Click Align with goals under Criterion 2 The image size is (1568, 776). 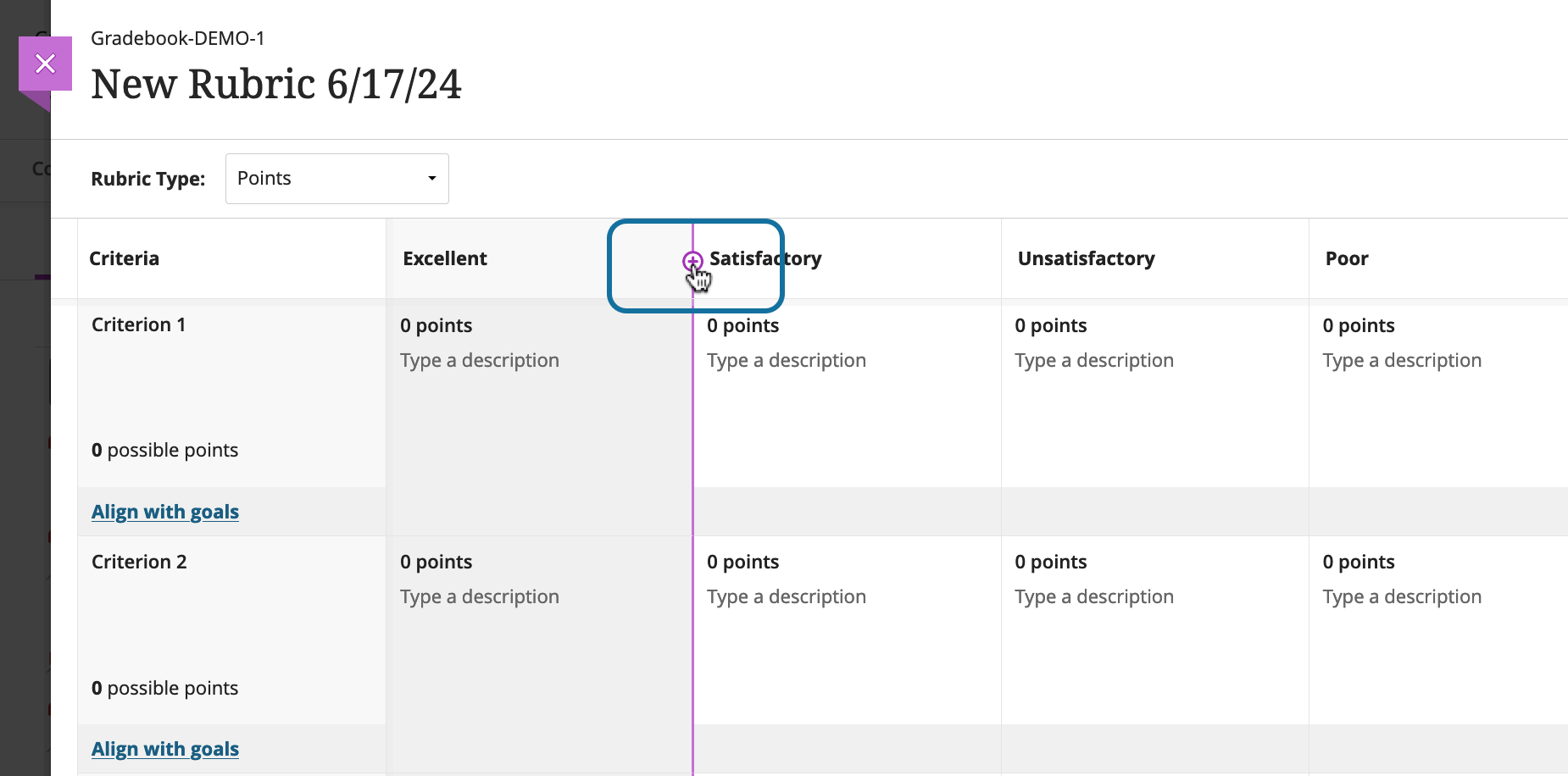point(165,749)
